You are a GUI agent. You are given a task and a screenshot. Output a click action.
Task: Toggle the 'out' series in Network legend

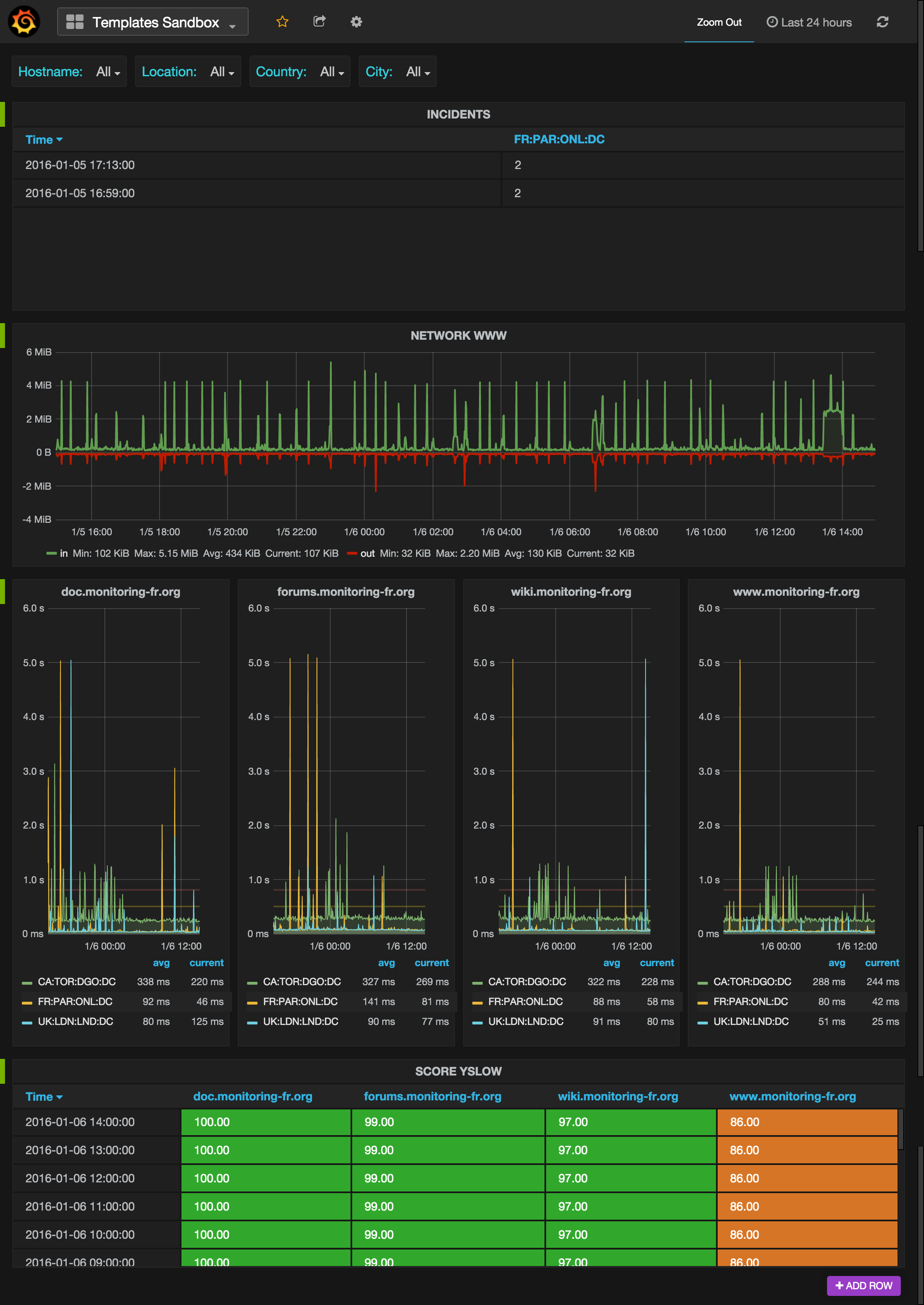pos(368,553)
